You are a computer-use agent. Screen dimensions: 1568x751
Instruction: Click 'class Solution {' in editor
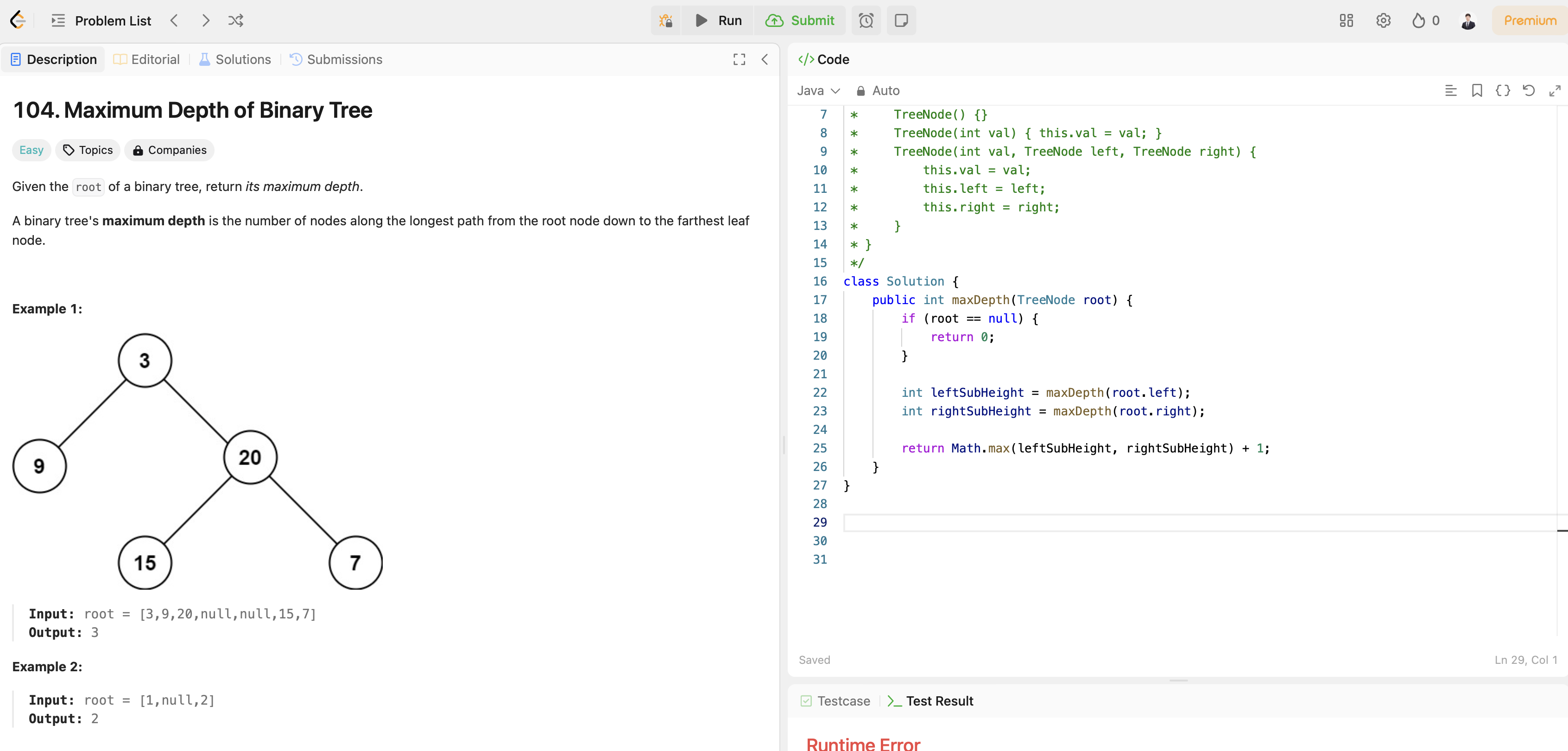click(901, 281)
